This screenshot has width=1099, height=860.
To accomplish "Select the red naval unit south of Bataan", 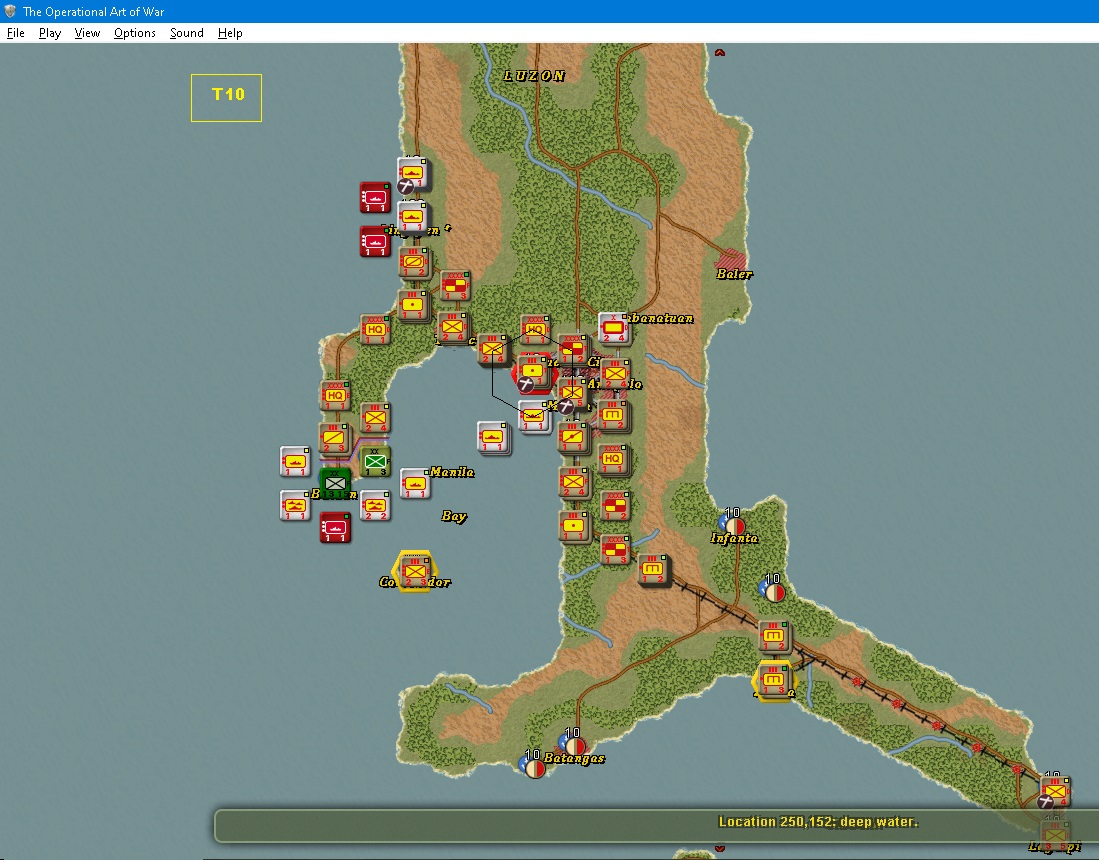I will (335, 528).
